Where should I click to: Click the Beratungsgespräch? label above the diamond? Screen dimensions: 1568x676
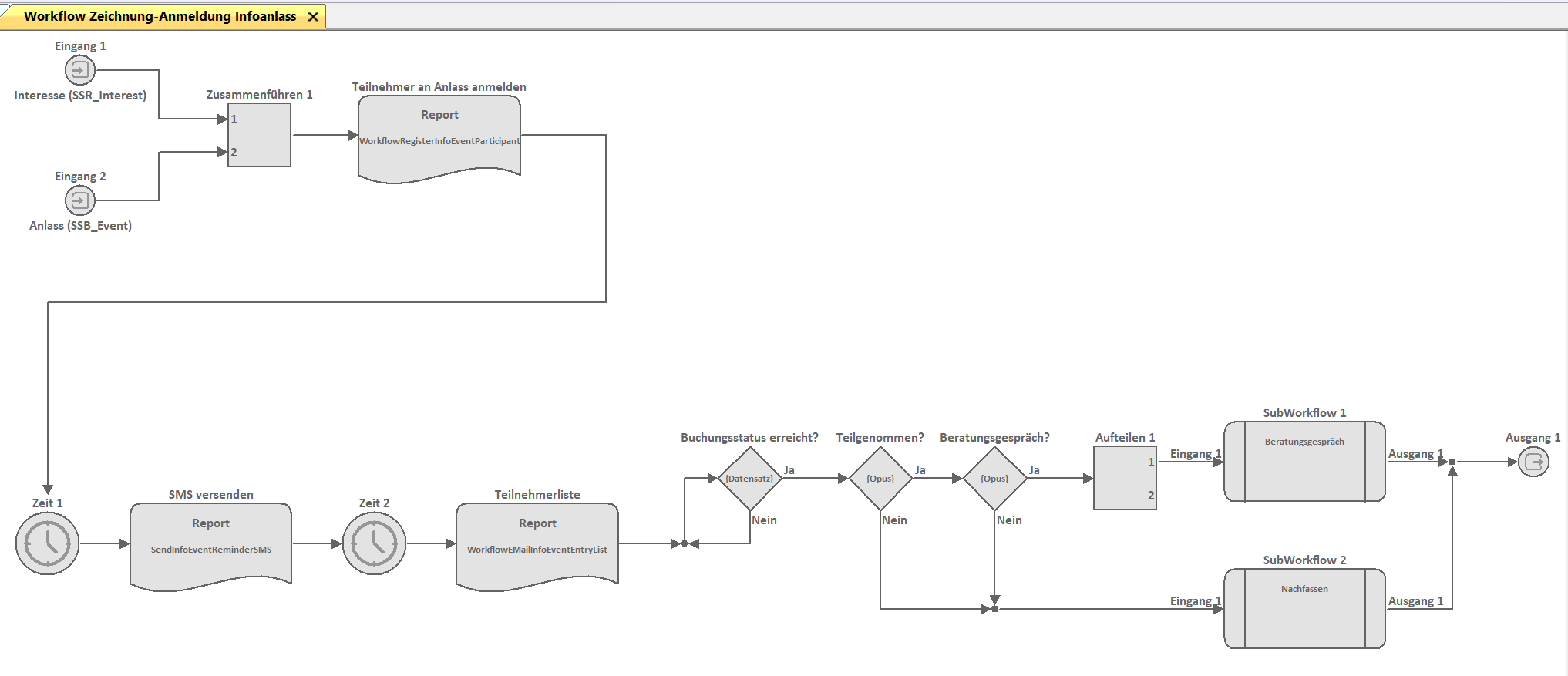(x=994, y=438)
